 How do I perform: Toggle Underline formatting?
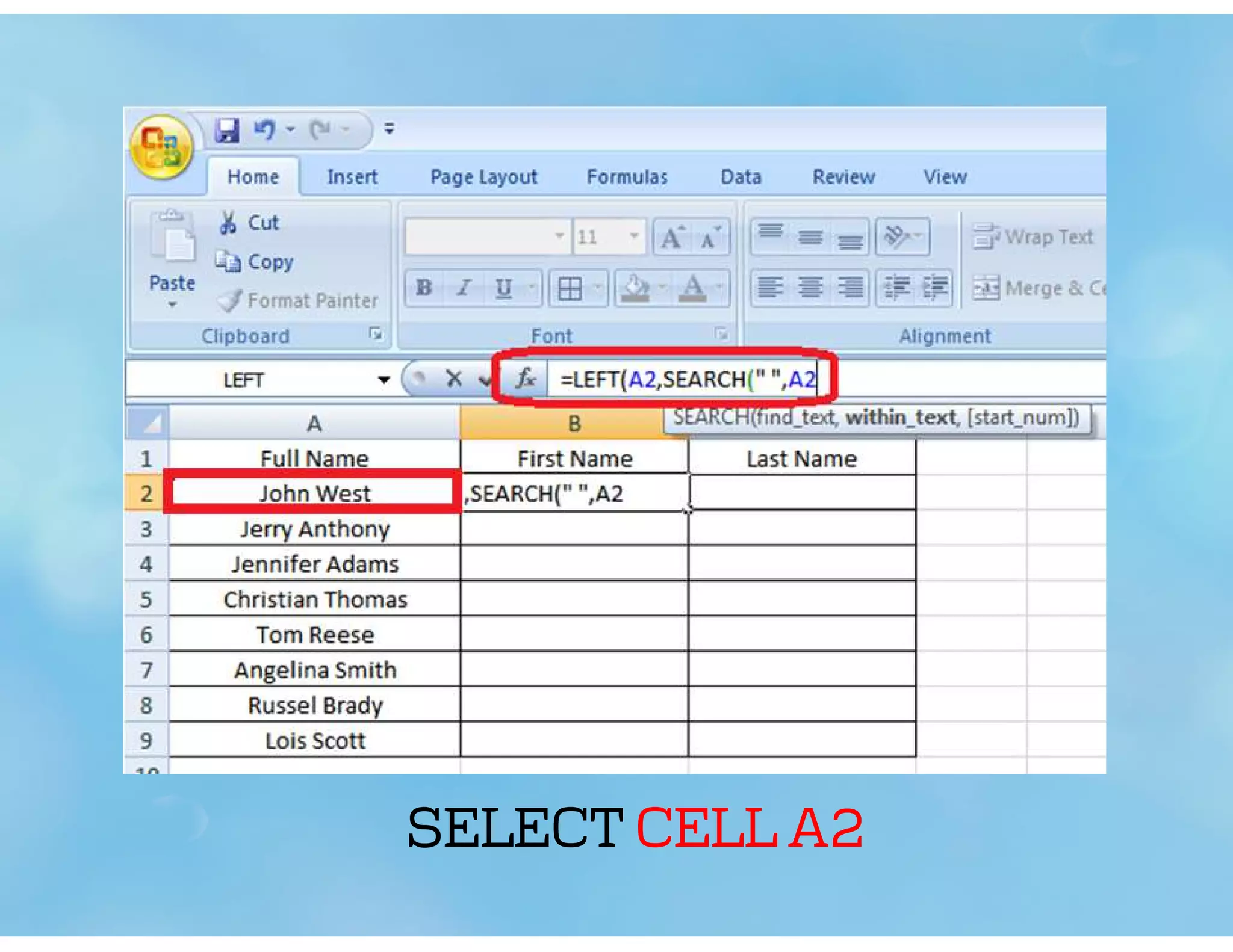pos(503,288)
